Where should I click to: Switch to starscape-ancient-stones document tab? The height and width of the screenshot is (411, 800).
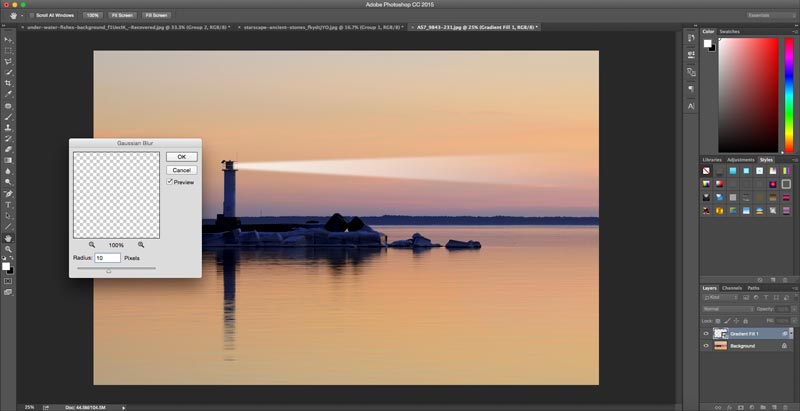323,27
